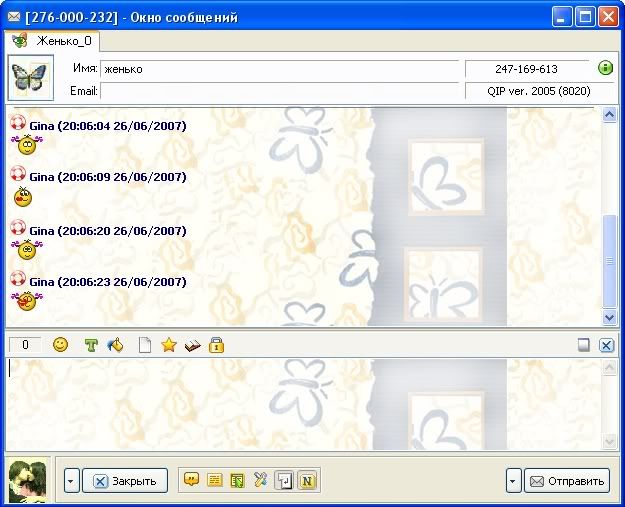The width and height of the screenshot is (625, 507).
Task: Expand the dropdown arrow next to Отправить
Action: [x=513, y=481]
